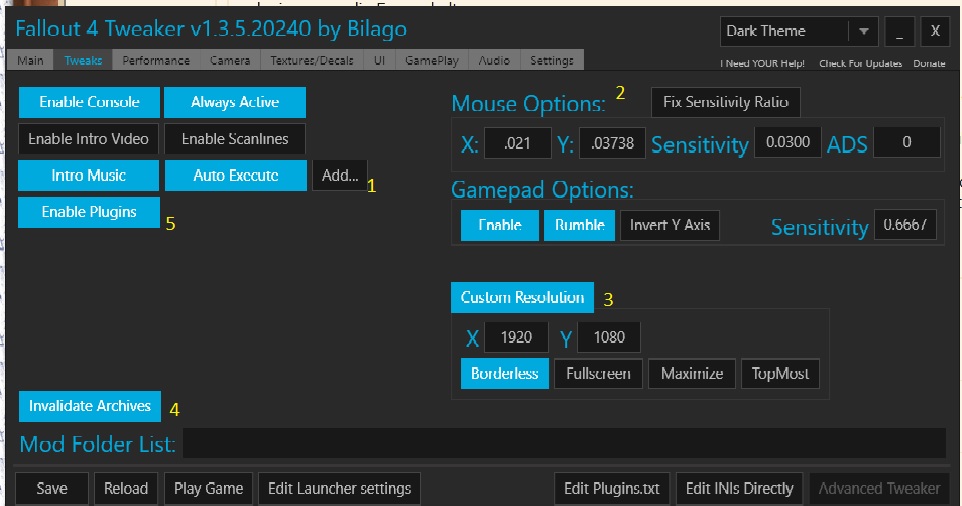The height and width of the screenshot is (506, 962).
Task: Click the Save button
Action: (52, 488)
